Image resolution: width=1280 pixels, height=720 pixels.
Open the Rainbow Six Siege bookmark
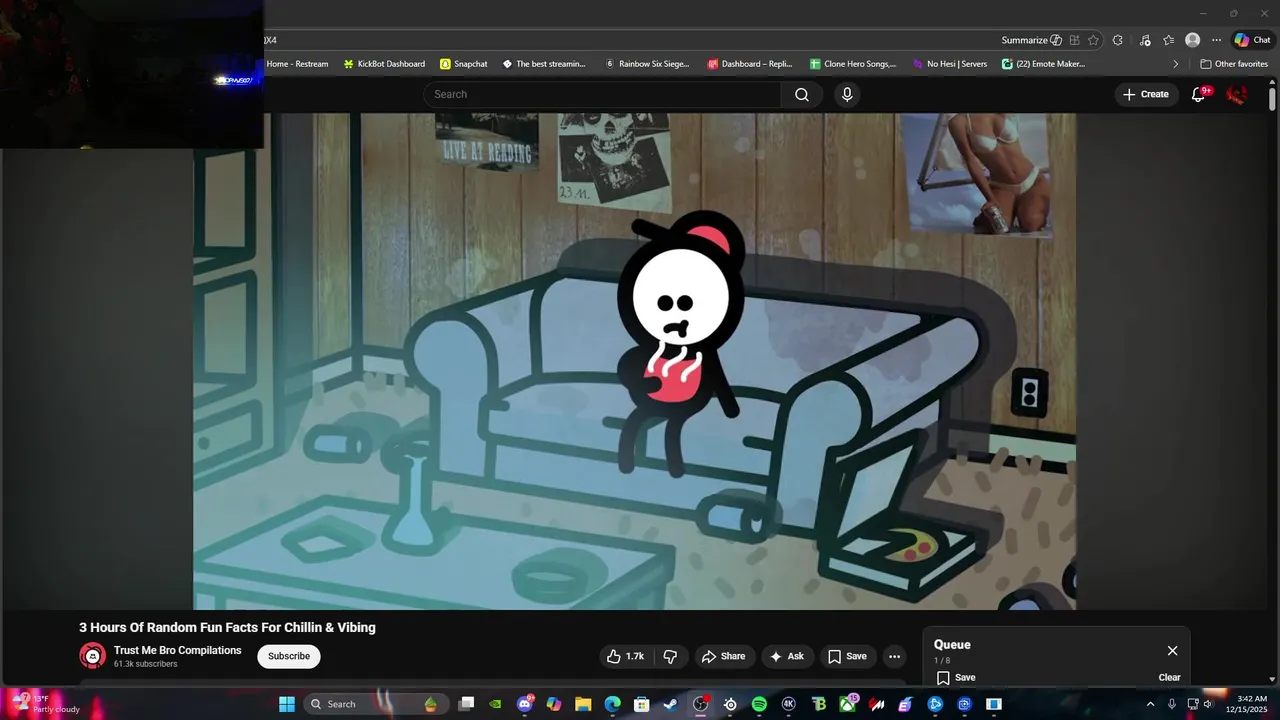click(647, 64)
